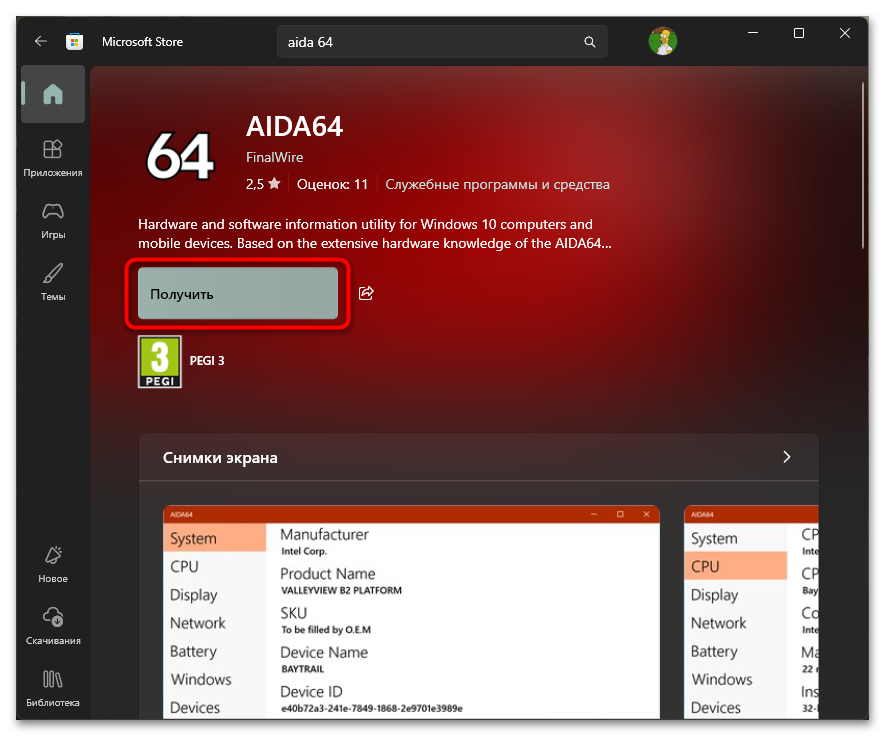The height and width of the screenshot is (736, 885).
Task: Open the Библиотека library
Action: [53, 688]
